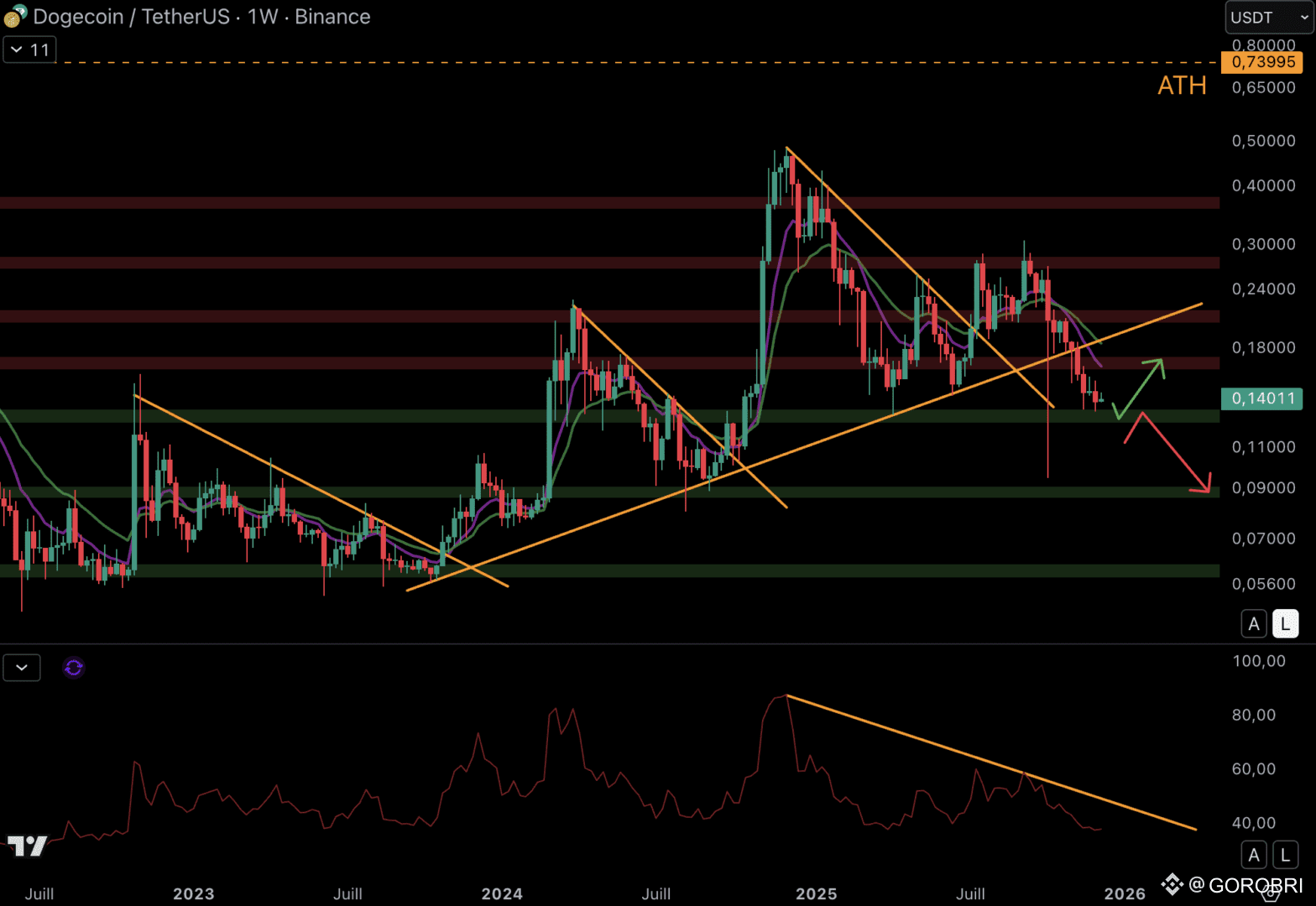The width and height of the screenshot is (1316, 906).
Task: Click the 0,05600 price axis label
Action: click(x=1264, y=584)
